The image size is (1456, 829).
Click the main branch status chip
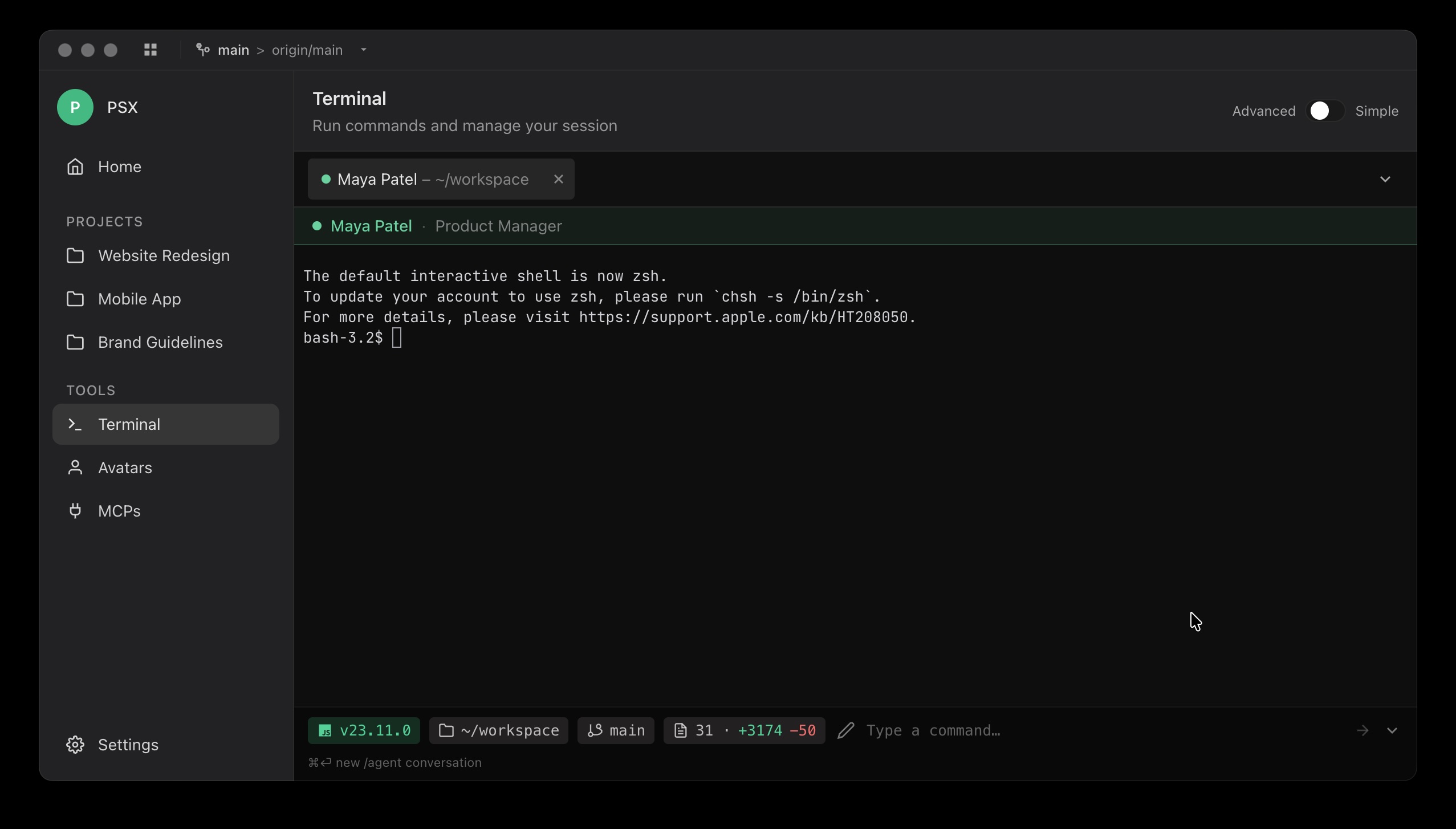616,730
